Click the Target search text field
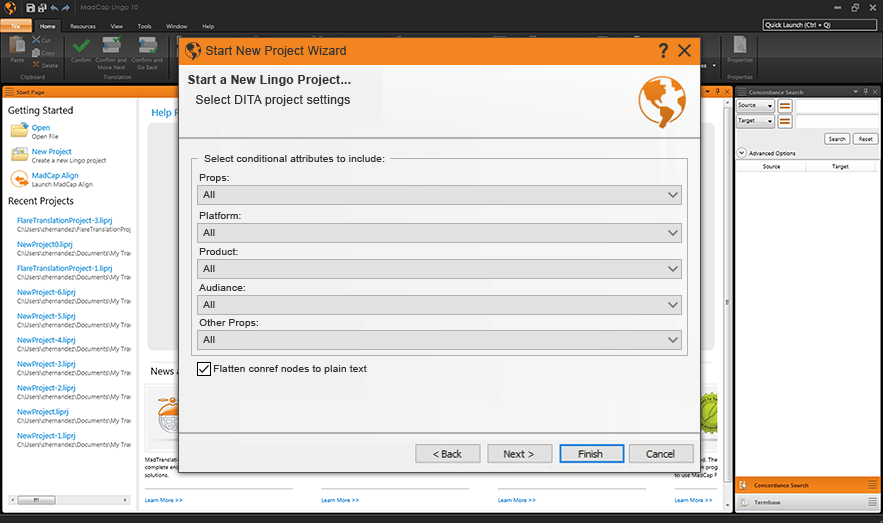 837,121
